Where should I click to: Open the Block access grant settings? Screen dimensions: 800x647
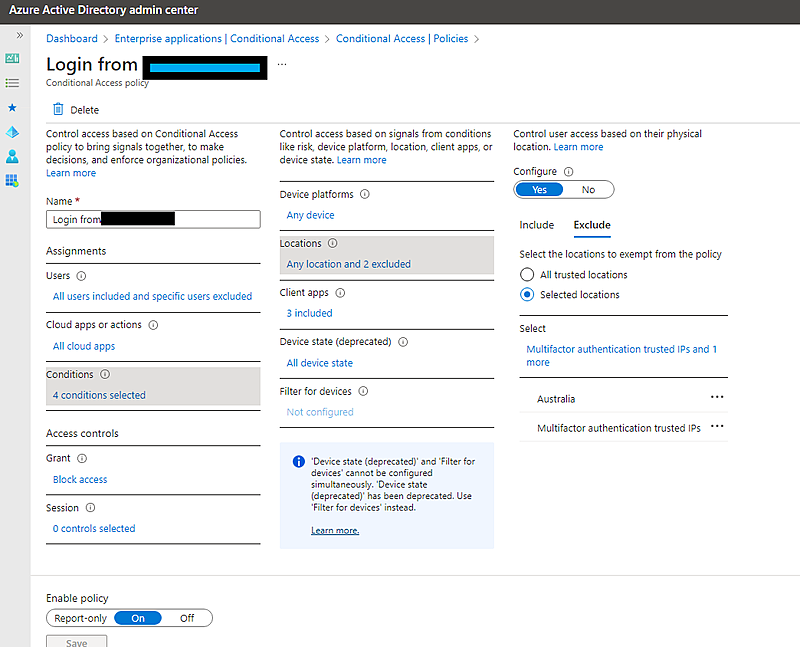[79, 479]
